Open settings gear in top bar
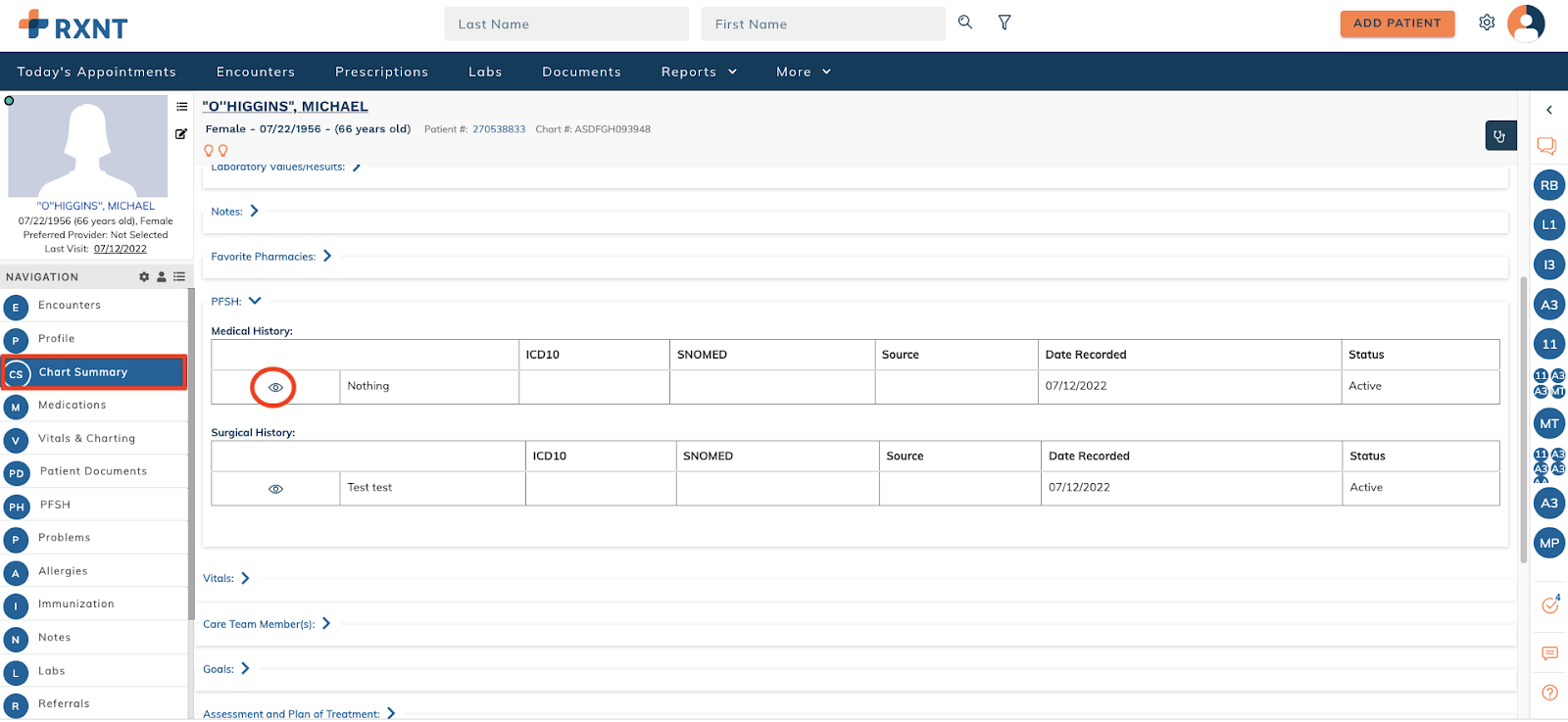 [1487, 23]
